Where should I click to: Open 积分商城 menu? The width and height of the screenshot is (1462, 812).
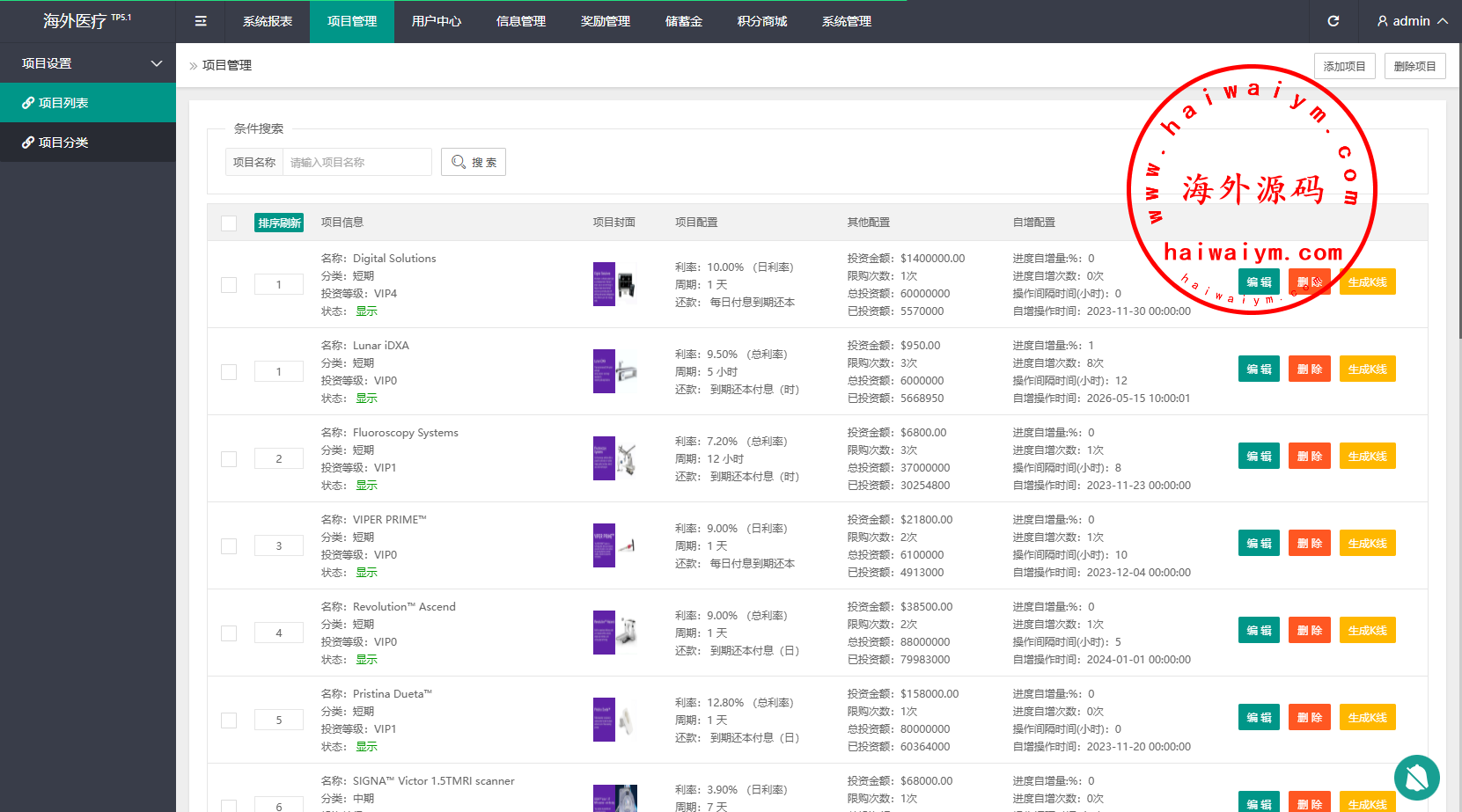[762, 21]
